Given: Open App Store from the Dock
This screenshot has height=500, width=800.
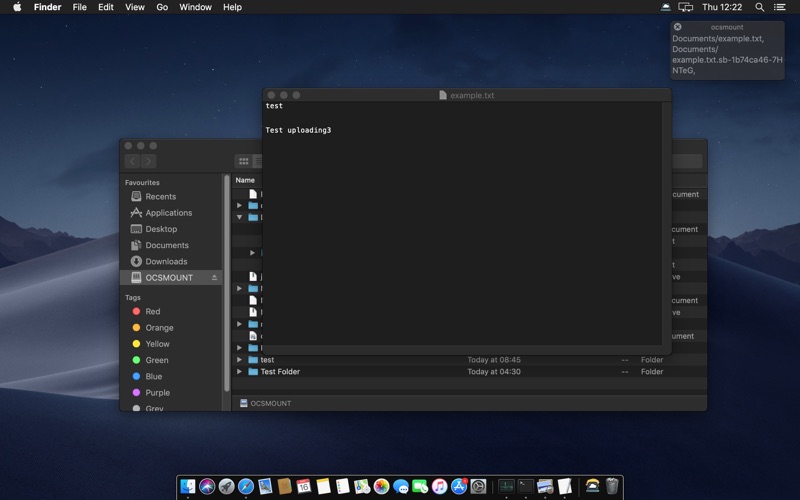Looking at the screenshot, I should click(x=459, y=486).
